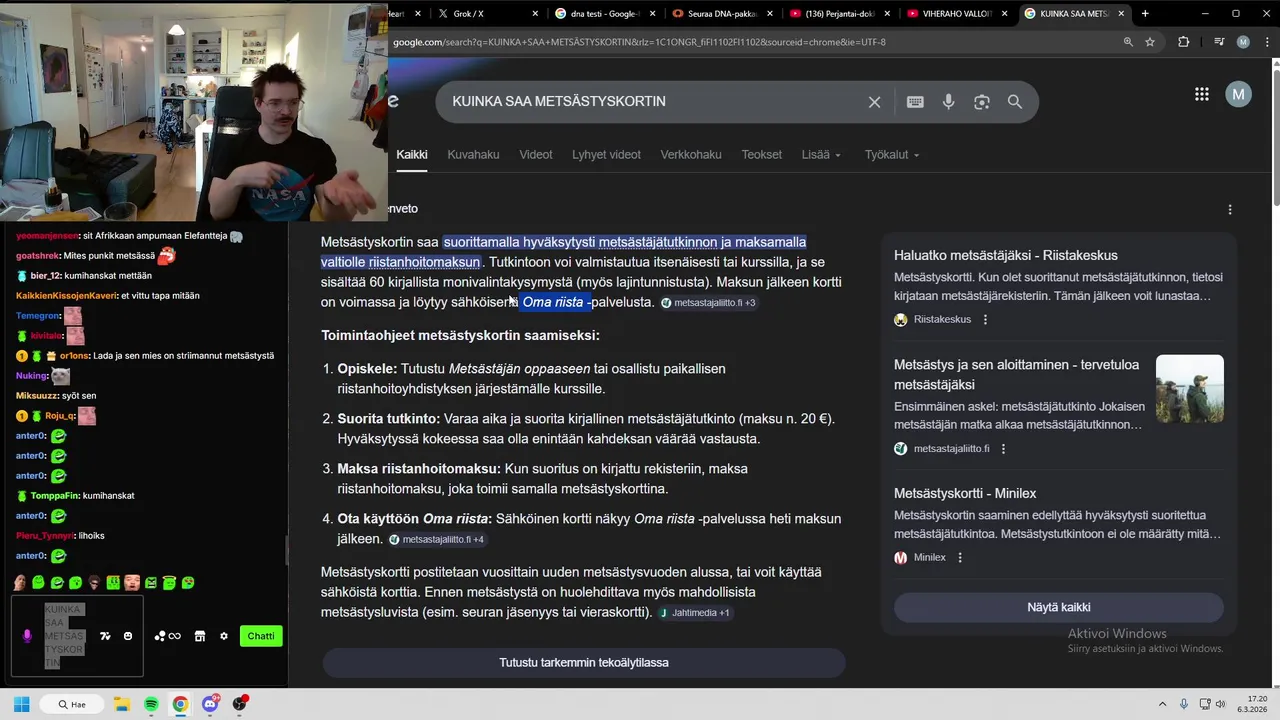This screenshot has height=720, width=1280.
Task: Open a new Chrome tab
Action: 1145,14
